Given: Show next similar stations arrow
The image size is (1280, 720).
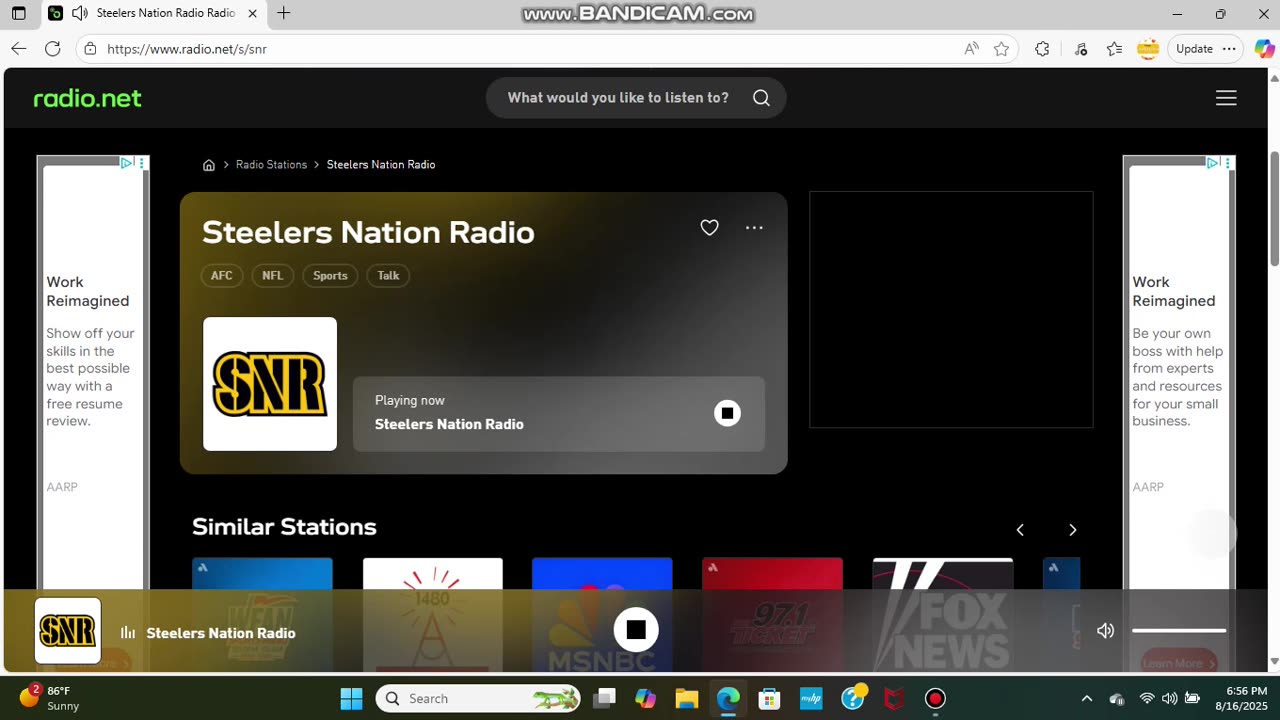Looking at the screenshot, I should pyautogui.click(x=1072, y=530).
